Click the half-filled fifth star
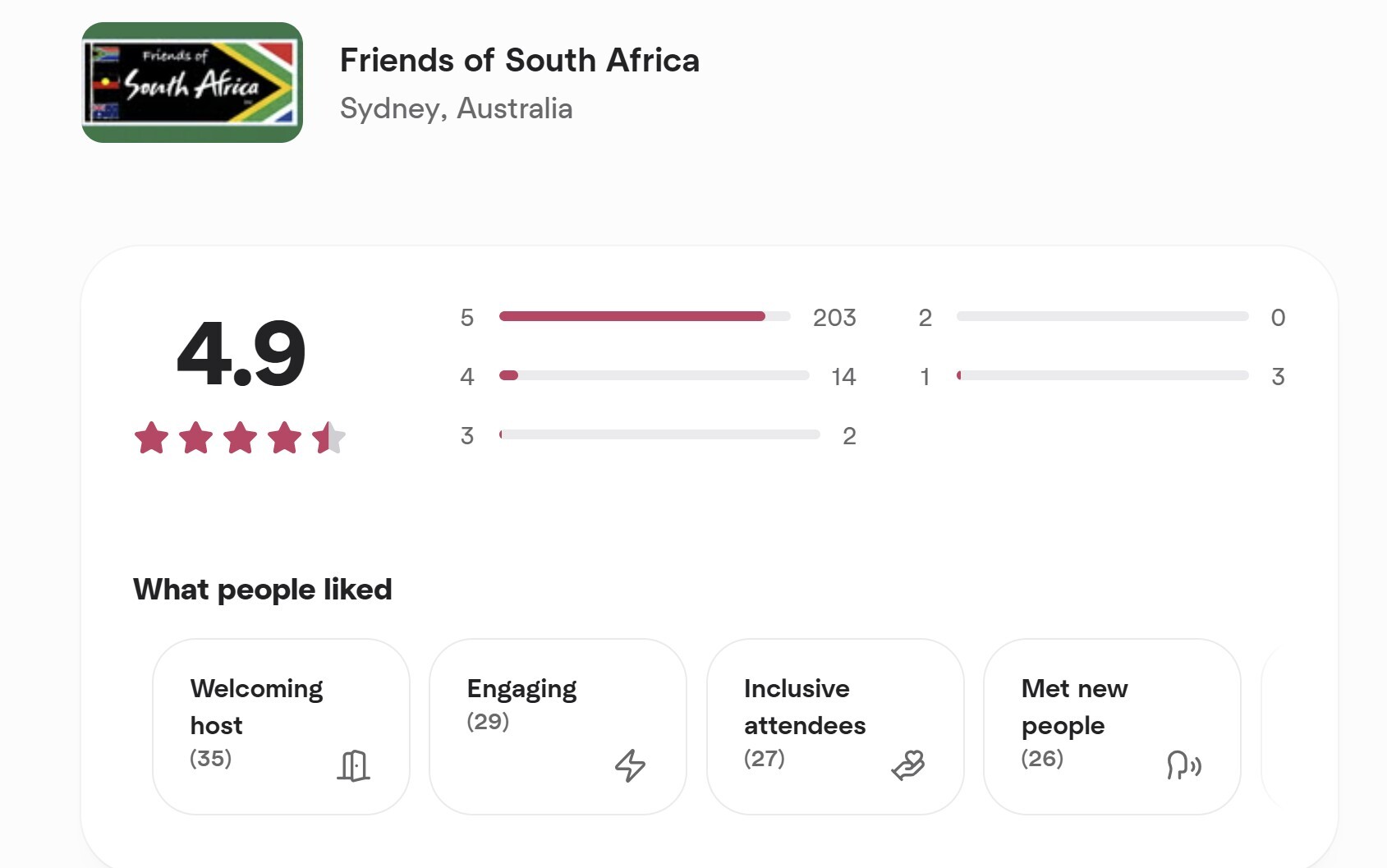The height and width of the screenshot is (868, 1387). 327,438
